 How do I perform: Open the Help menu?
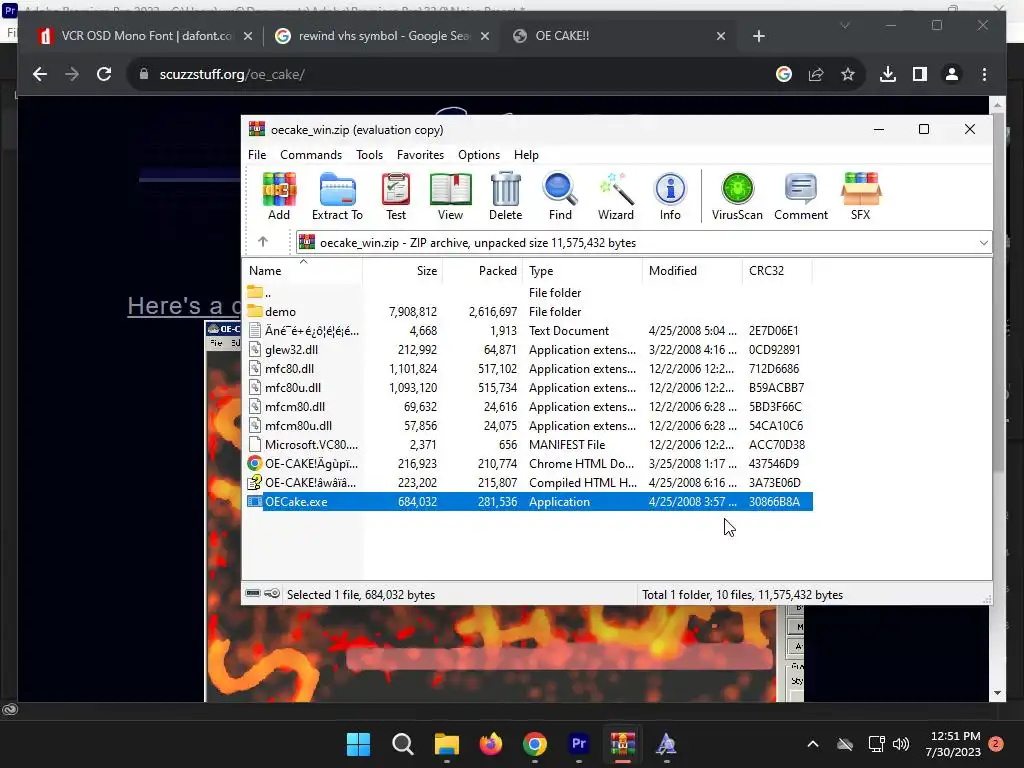coord(526,155)
